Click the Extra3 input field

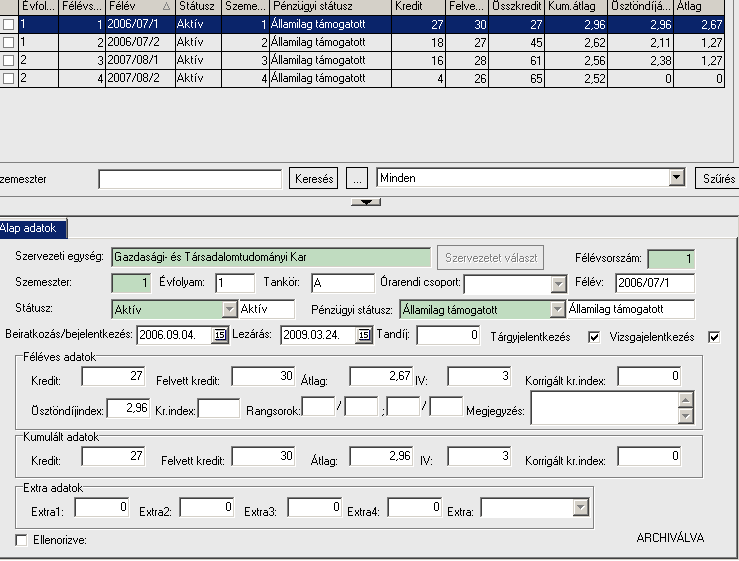pos(314,507)
